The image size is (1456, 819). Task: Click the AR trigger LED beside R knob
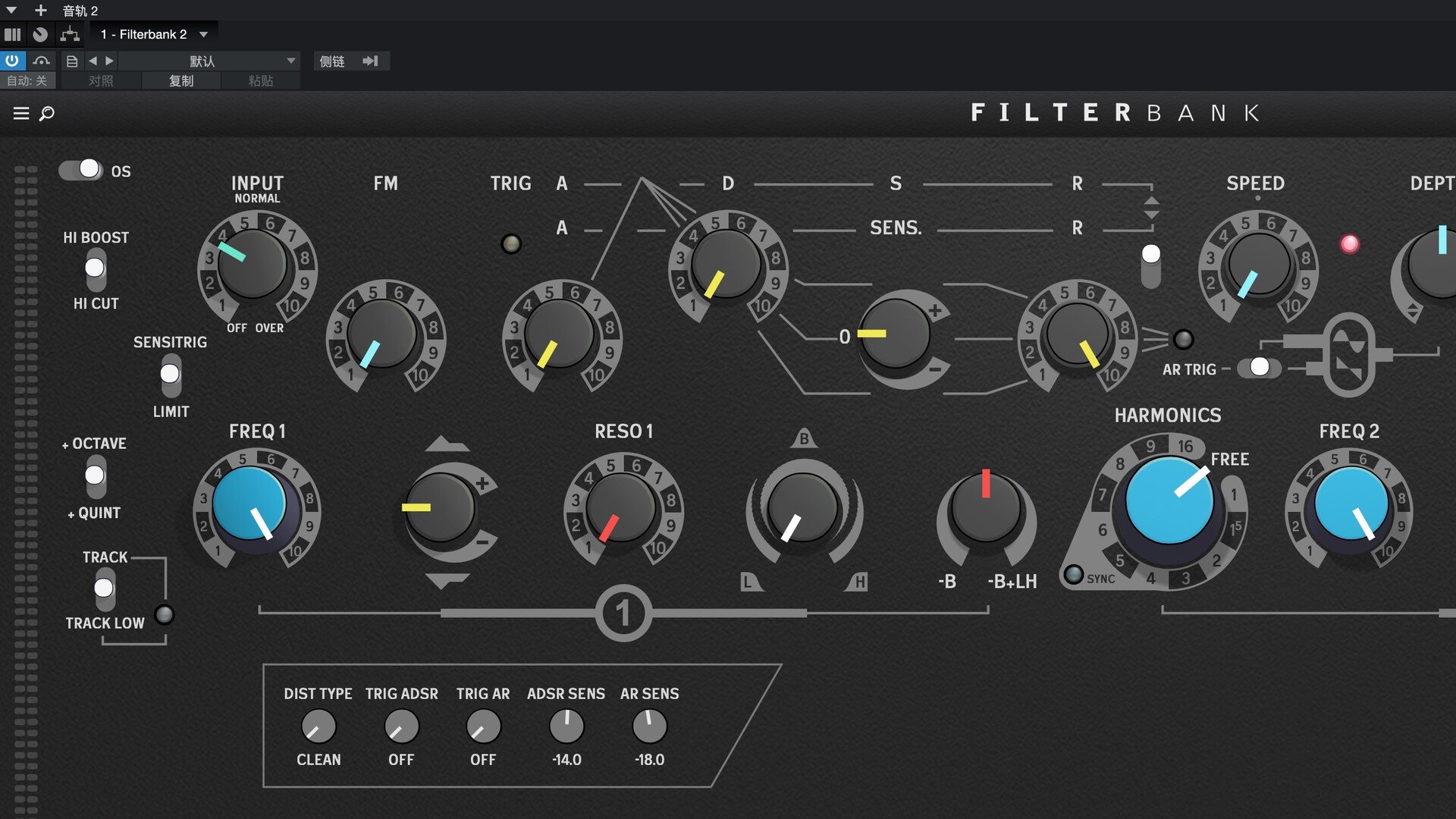[1183, 339]
